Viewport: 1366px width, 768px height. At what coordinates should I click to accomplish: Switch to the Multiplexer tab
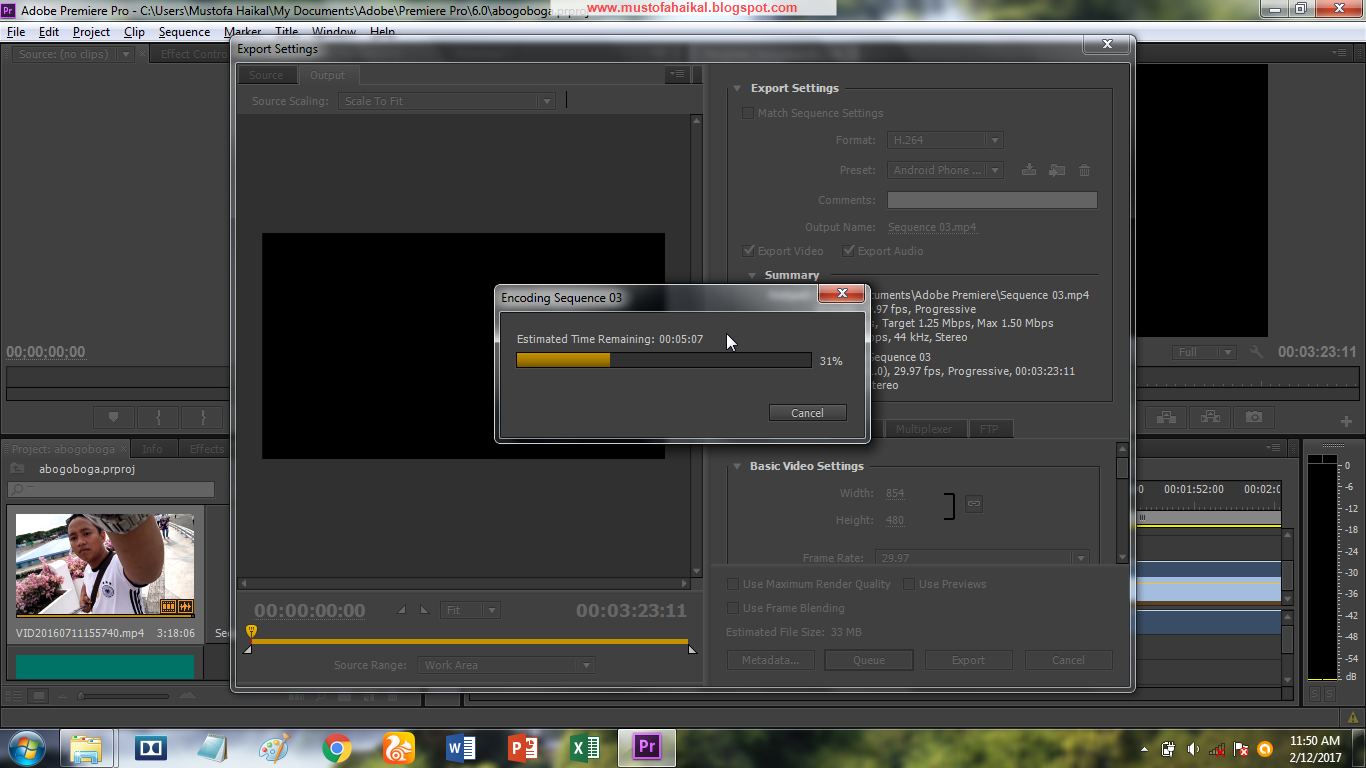(x=924, y=429)
